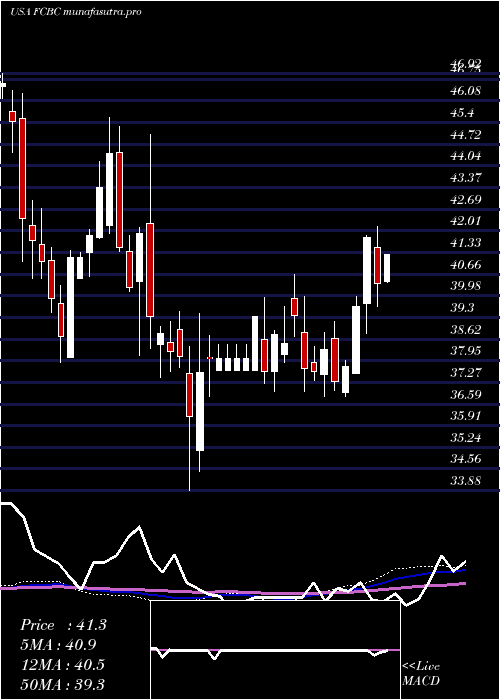
Task: Click inside the MACD histogram box
Action: pyautogui.click(x=275, y=650)
